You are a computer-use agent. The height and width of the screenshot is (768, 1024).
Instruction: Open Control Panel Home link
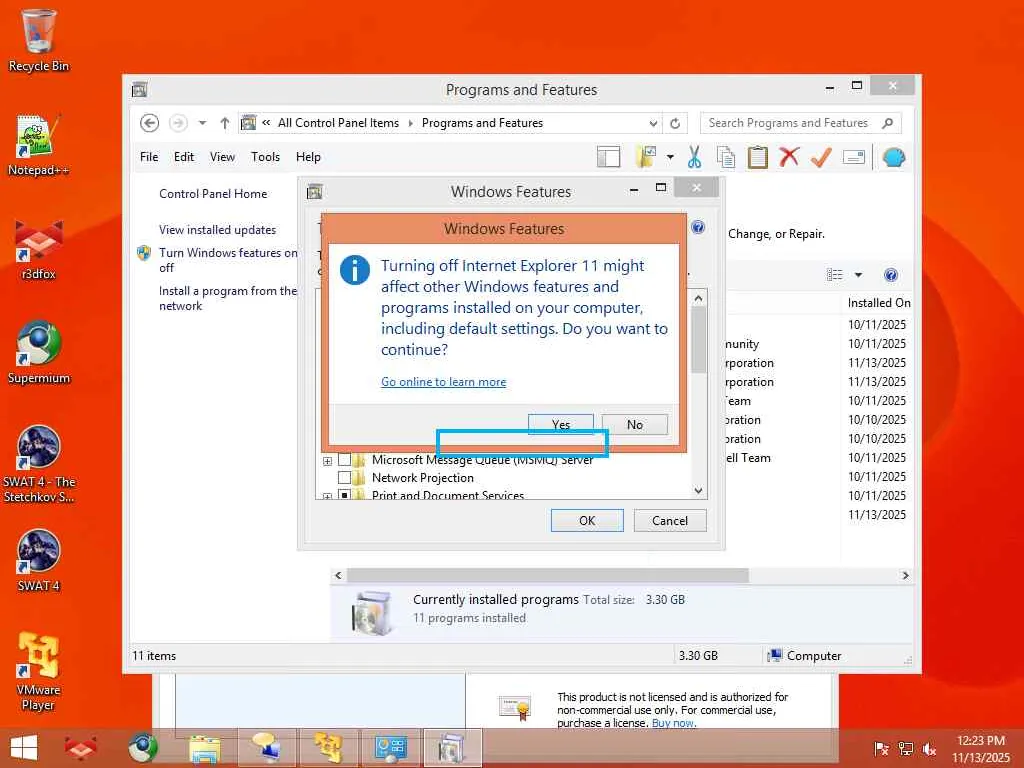pyautogui.click(x=213, y=194)
